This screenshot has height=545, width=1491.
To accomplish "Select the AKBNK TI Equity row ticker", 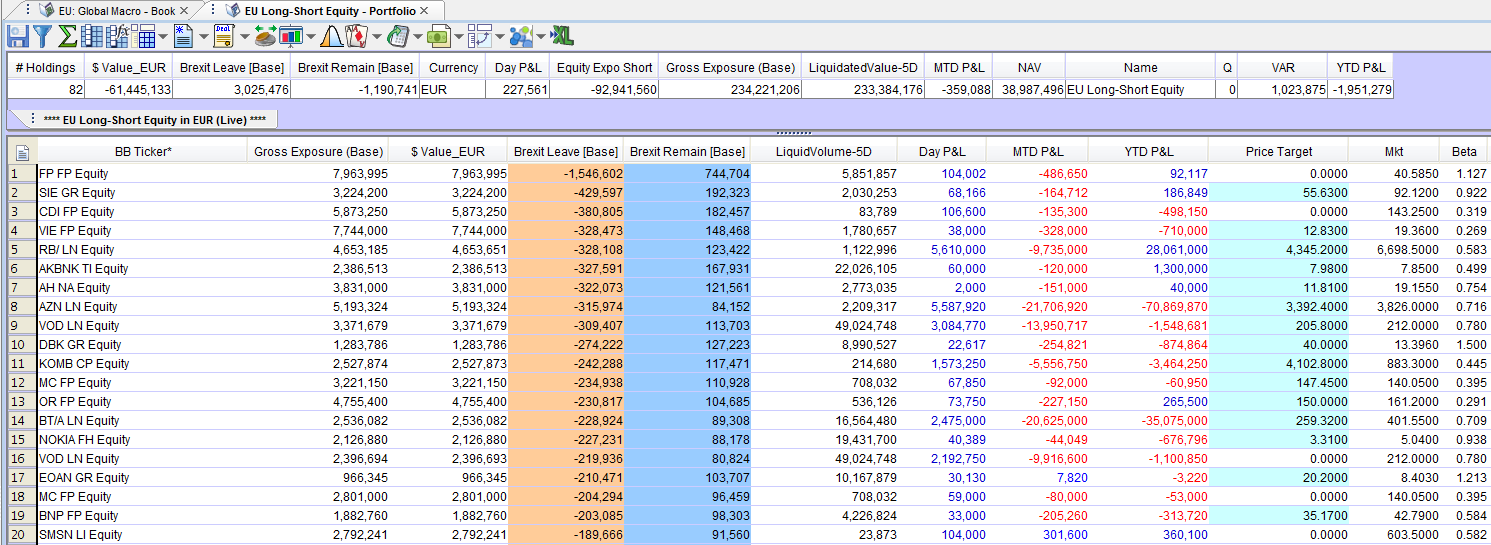I will coord(84,269).
